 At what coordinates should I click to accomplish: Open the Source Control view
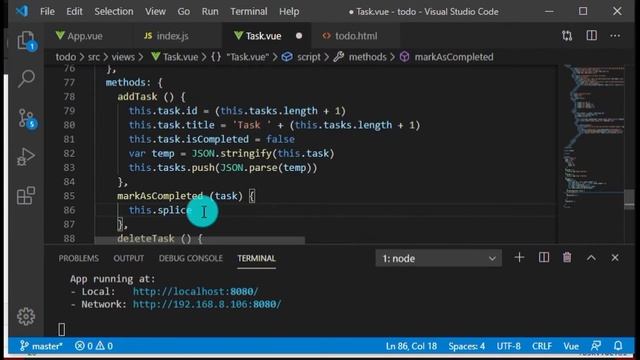pos(26,118)
